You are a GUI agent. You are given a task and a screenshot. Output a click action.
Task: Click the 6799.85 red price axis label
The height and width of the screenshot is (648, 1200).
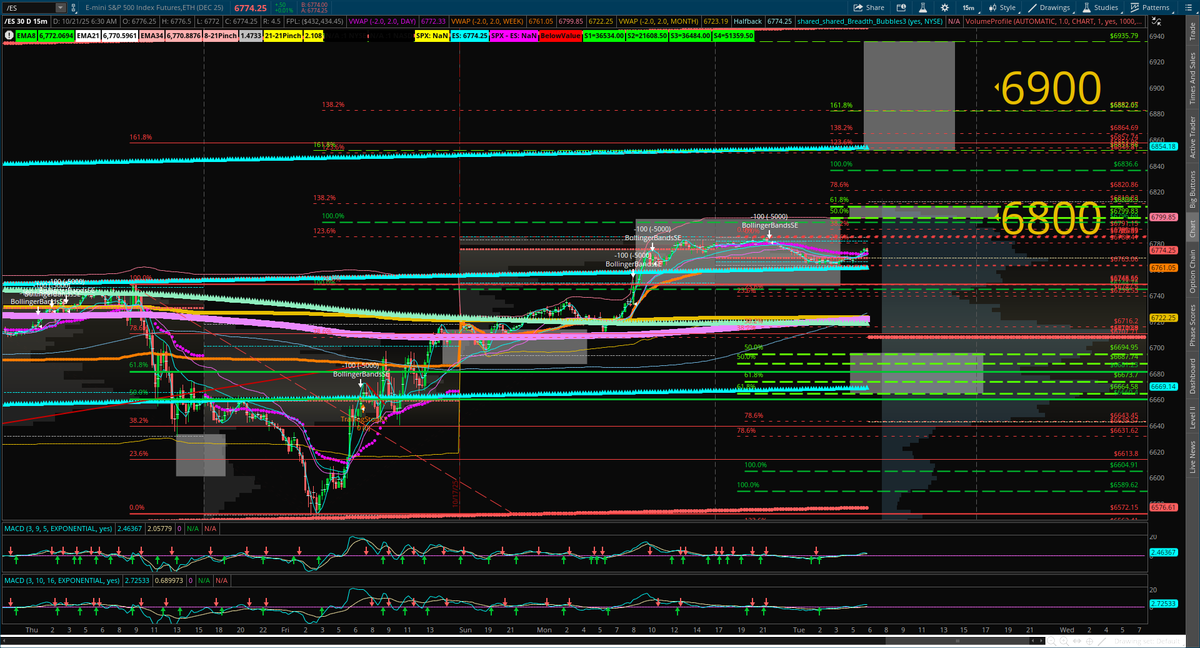coord(1162,217)
